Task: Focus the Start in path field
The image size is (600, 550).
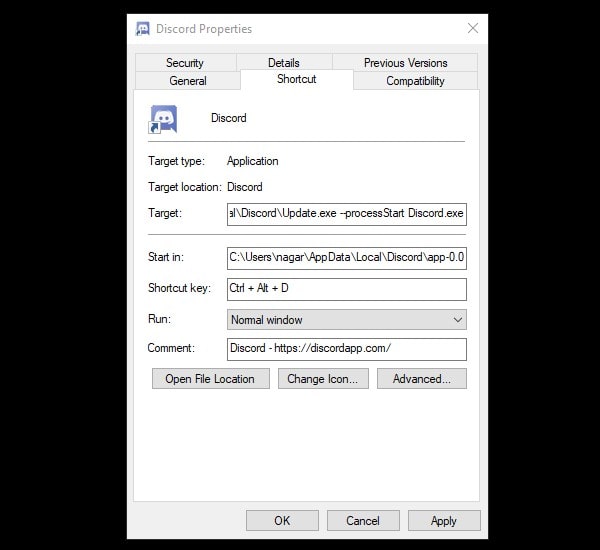Action: point(346,258)
